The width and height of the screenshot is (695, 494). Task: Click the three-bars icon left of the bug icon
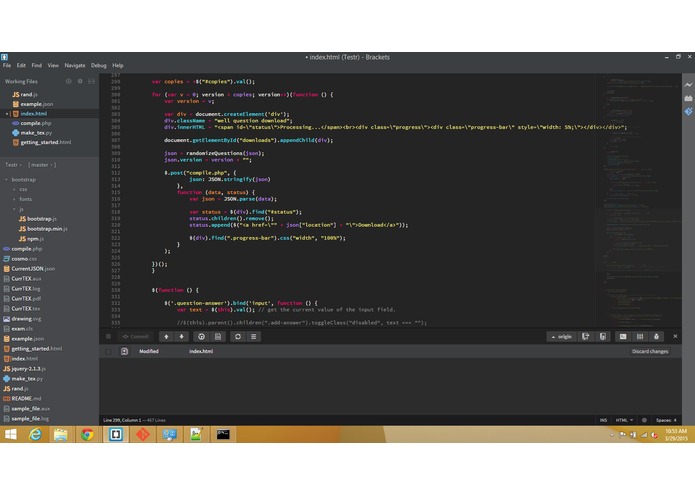[x=640, y=337]
